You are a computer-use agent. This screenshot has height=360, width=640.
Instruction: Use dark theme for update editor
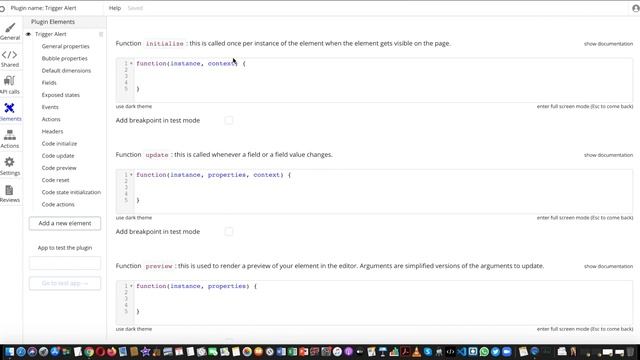point(133,218)
